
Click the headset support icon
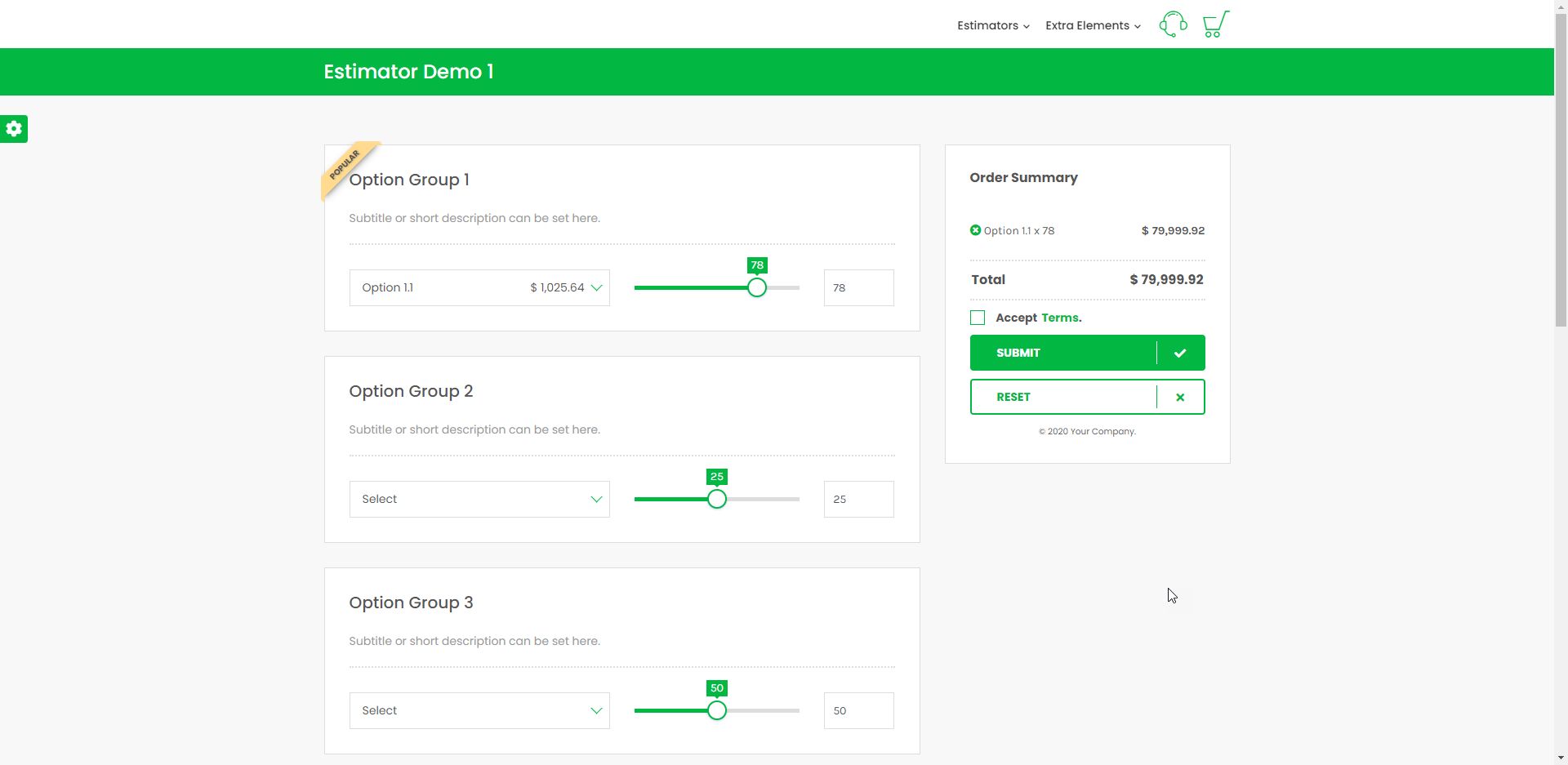1173,24
